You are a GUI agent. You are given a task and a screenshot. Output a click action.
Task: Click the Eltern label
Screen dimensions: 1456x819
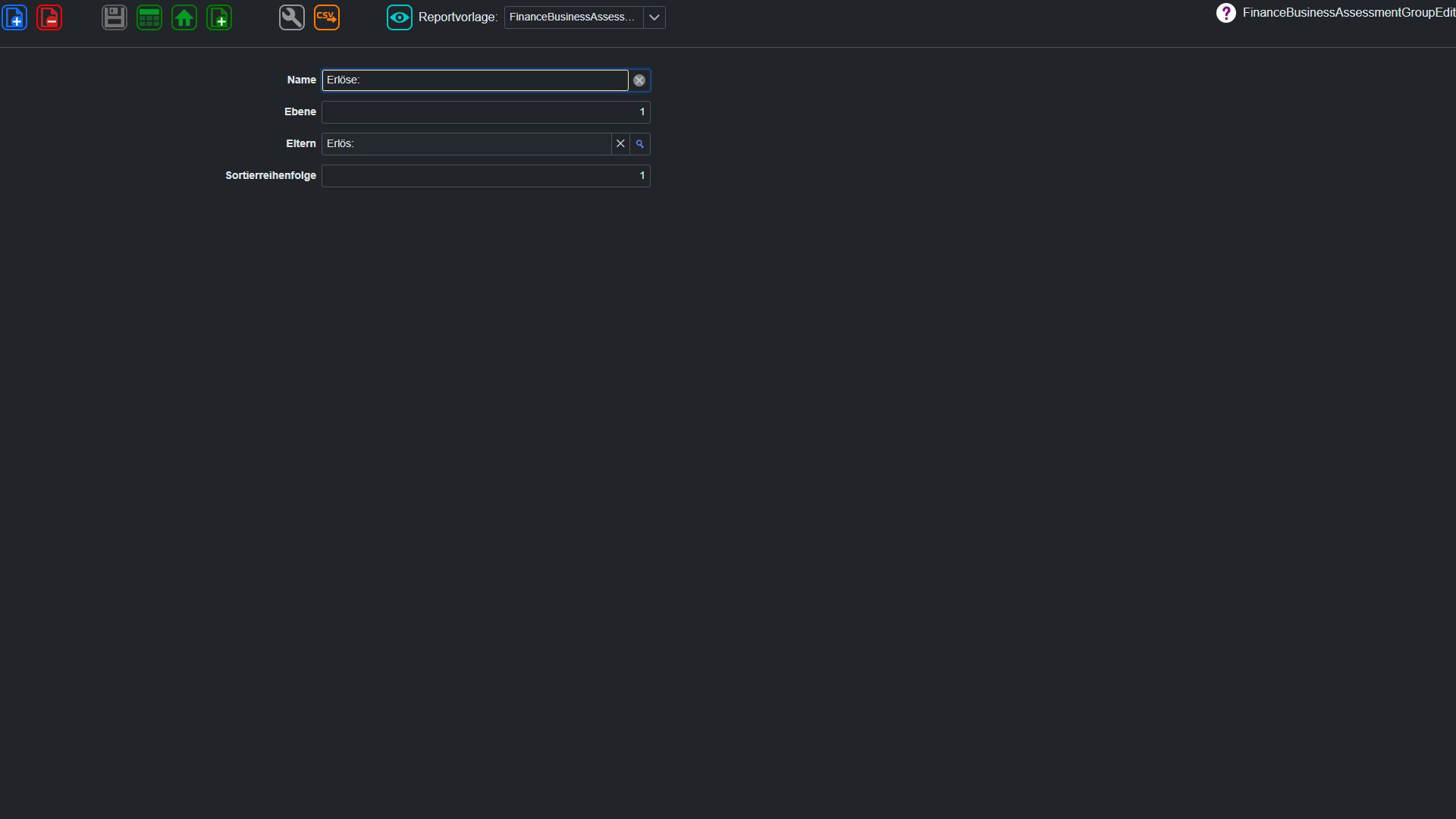pos(301,144)
